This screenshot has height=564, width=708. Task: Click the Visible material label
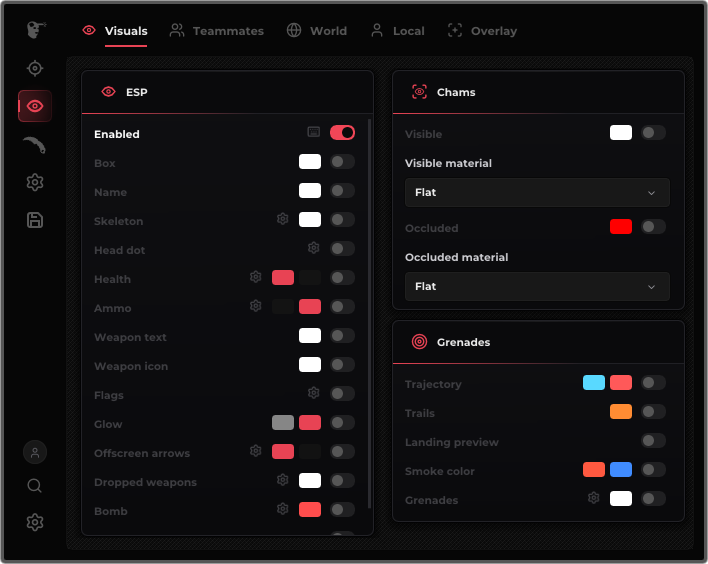(x=448, y=163)
